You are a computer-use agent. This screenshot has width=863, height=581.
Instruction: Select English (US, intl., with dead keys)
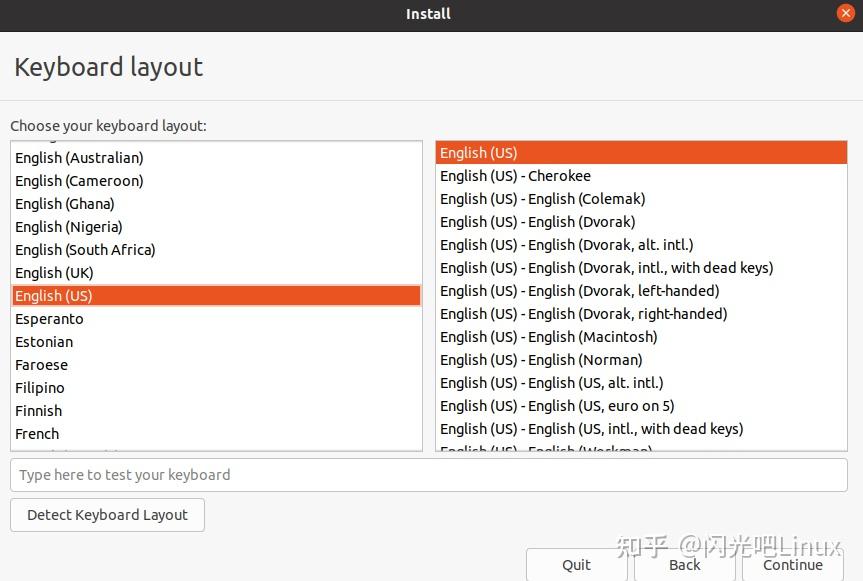[x=591, y=429]
